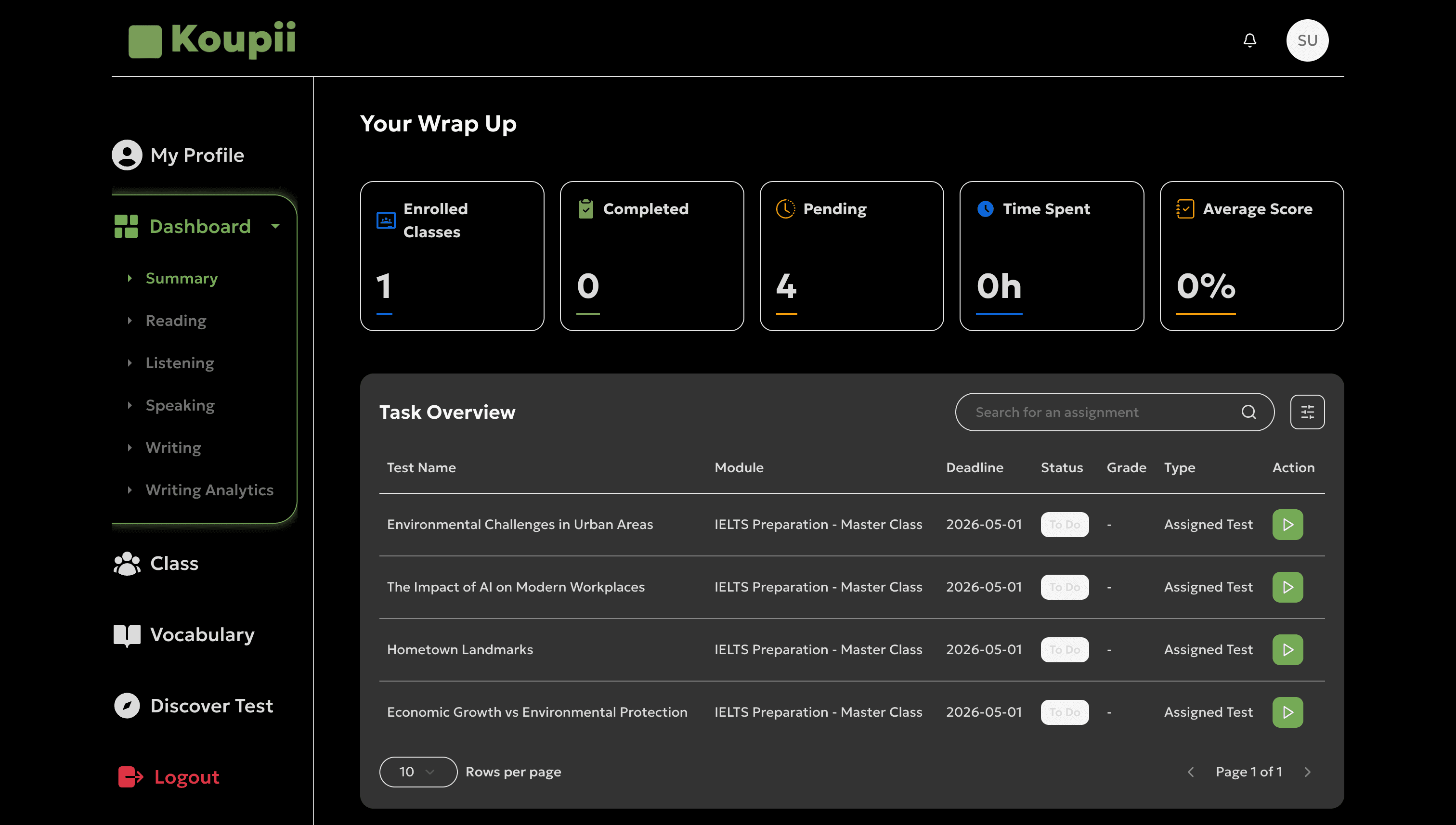Collapse the Dashboard menu arrow
This screenshot has width=1456, height=825.
pyautogui.click(x=275, y=226)
